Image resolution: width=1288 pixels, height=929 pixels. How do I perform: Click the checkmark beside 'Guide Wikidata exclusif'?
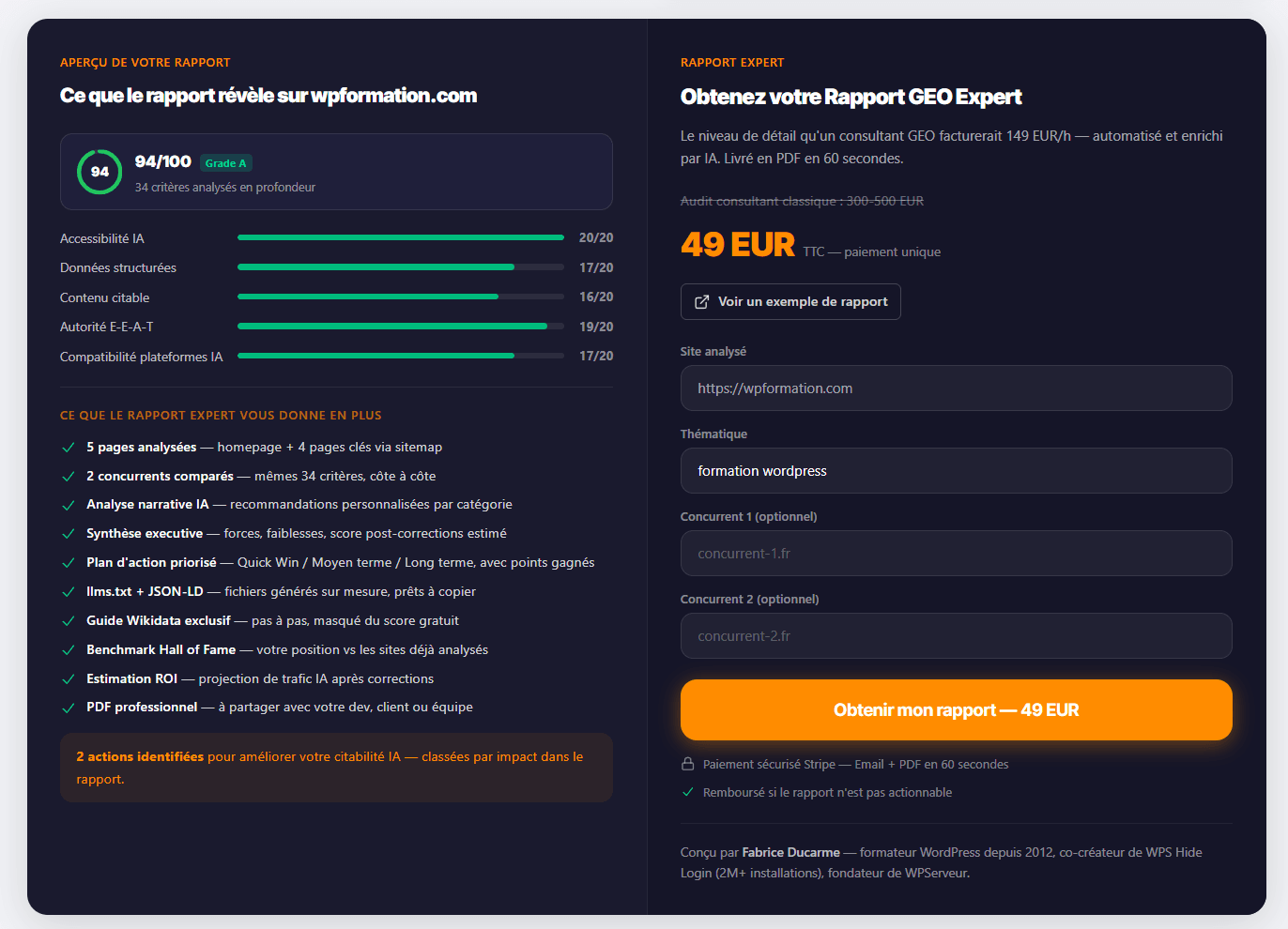tap(67, 621)
